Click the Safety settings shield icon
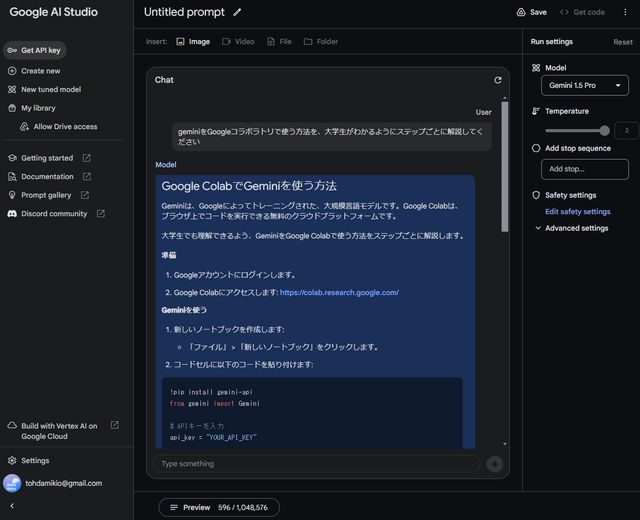640x520 pixels. 536,195
